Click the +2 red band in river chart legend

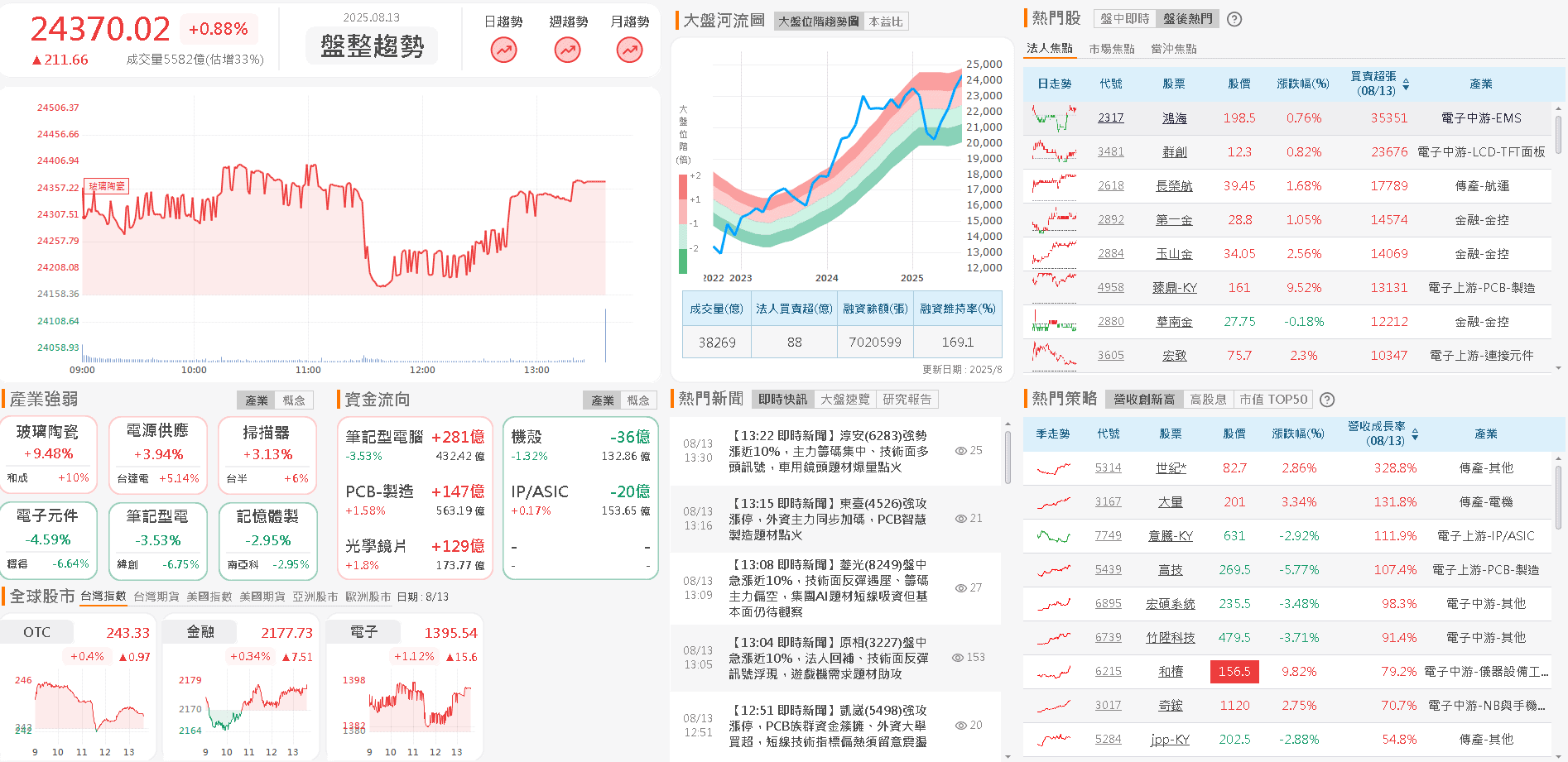(x=682, y=187)
